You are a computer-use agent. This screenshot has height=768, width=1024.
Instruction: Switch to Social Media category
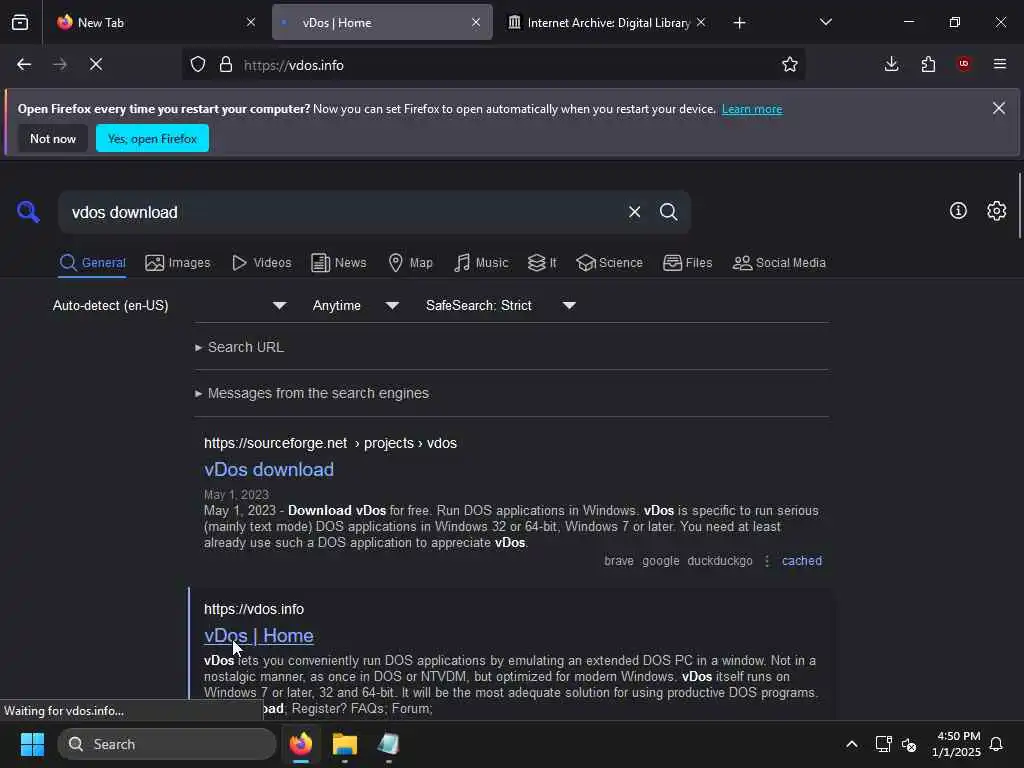pos(779,263)
